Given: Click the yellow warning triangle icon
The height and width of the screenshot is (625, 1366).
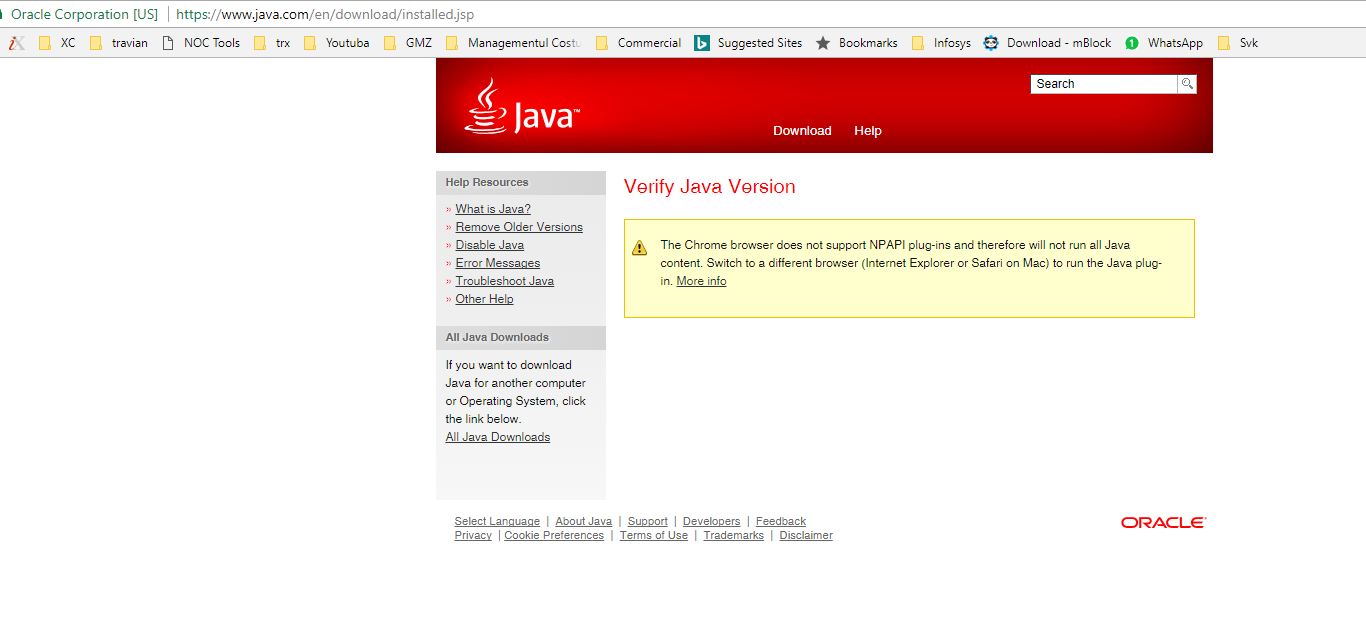Looking at the screenshot, I should tap(640, 248).
